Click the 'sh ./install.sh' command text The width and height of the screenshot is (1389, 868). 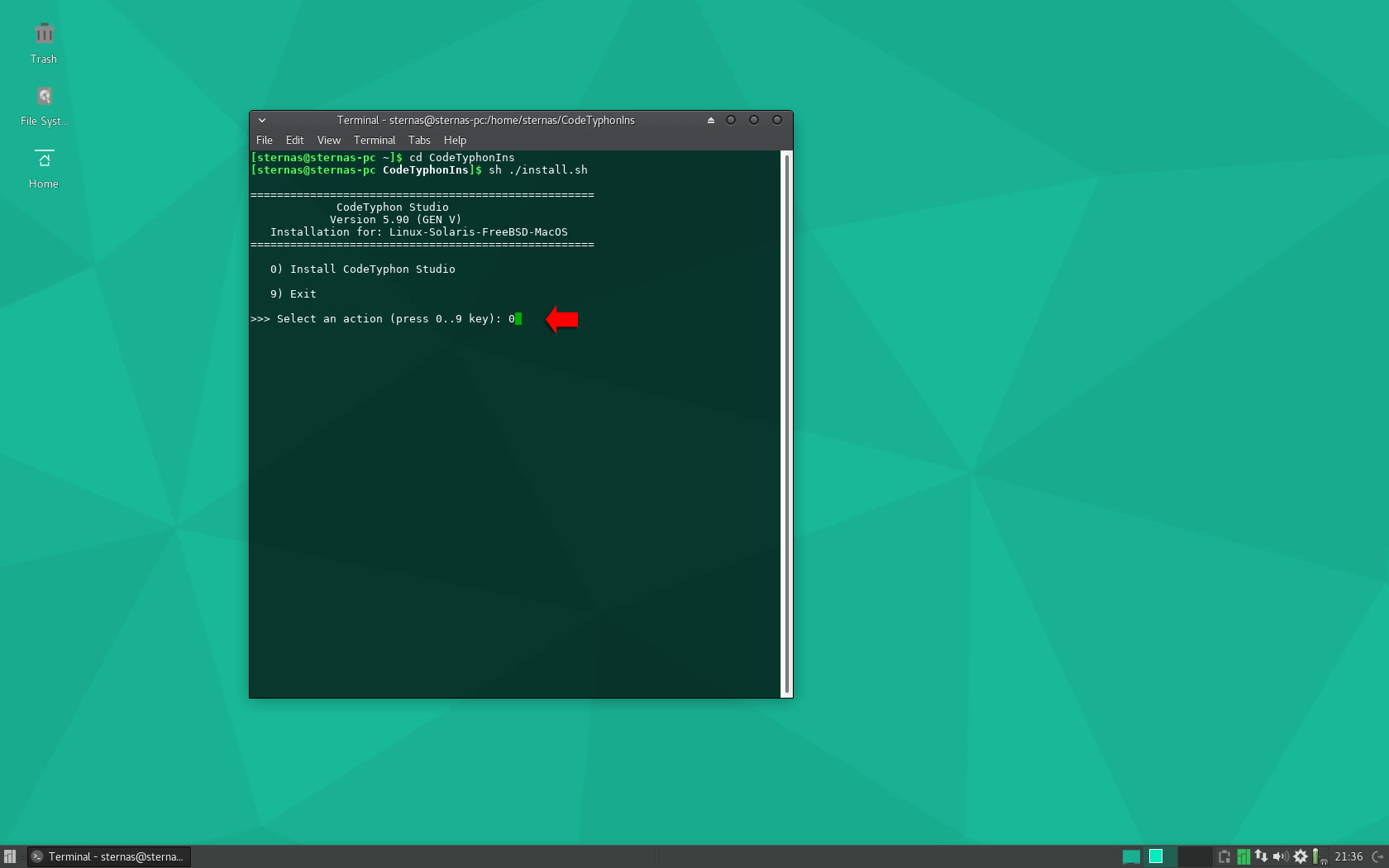pyautogui.click(x=538, y=170)
